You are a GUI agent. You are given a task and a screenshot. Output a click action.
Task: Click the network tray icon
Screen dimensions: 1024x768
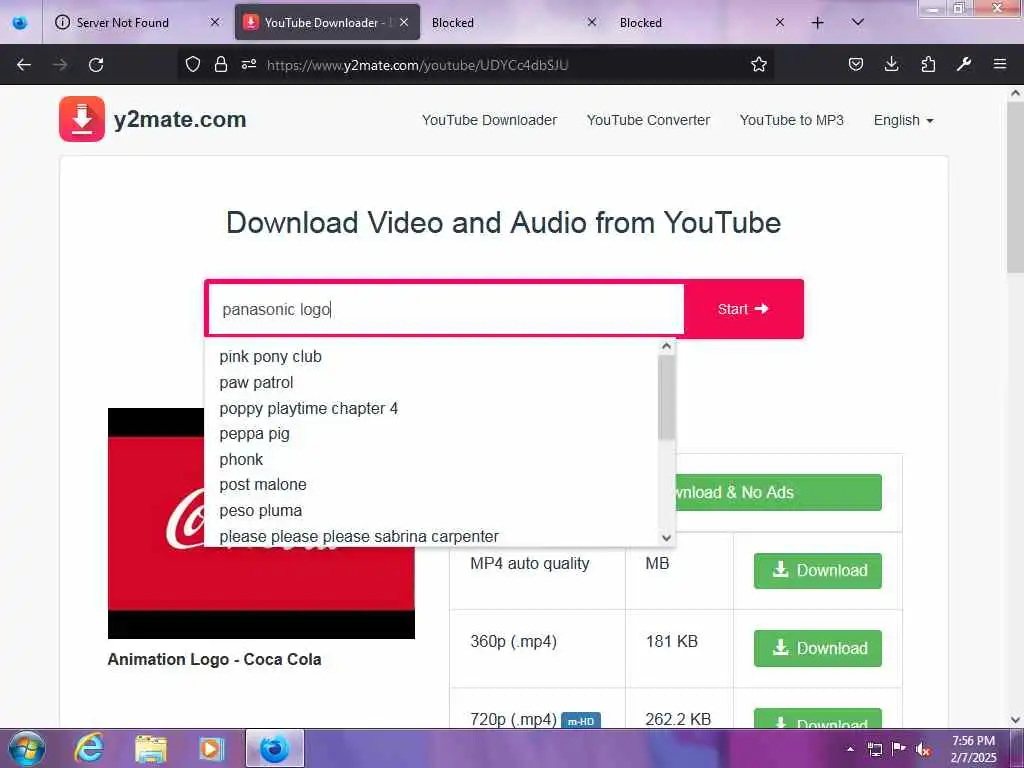click(x=875, y=749)
